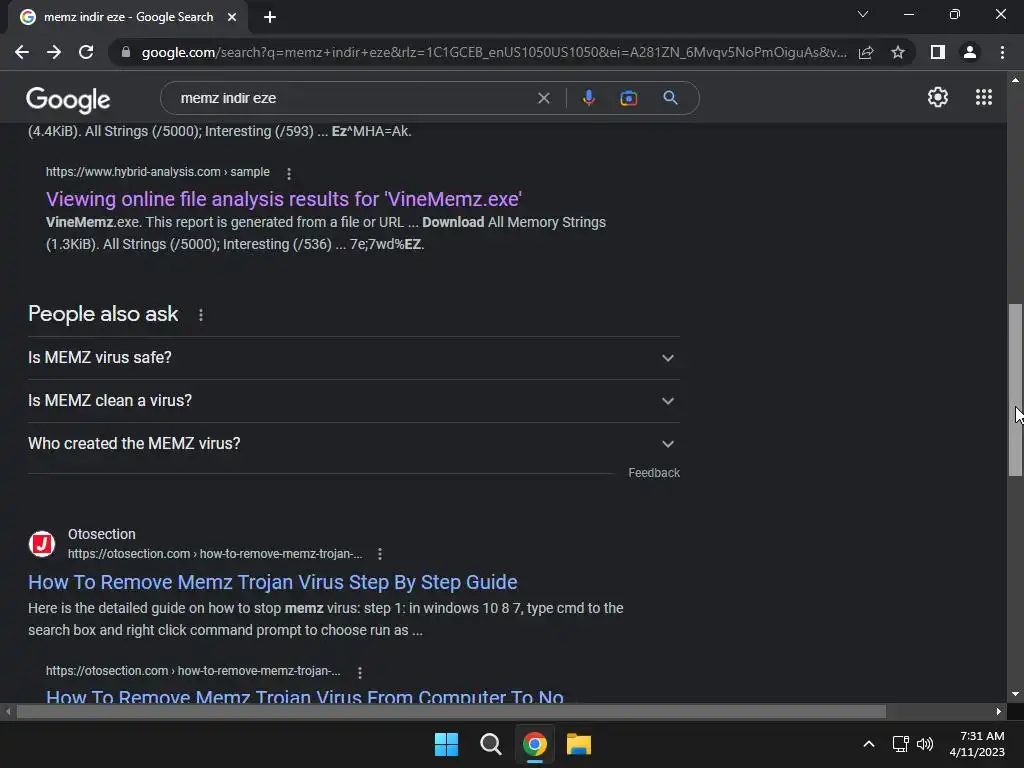Submit search with magnifier icon
The image size is (1024, 768).
(x=670, y=98)
